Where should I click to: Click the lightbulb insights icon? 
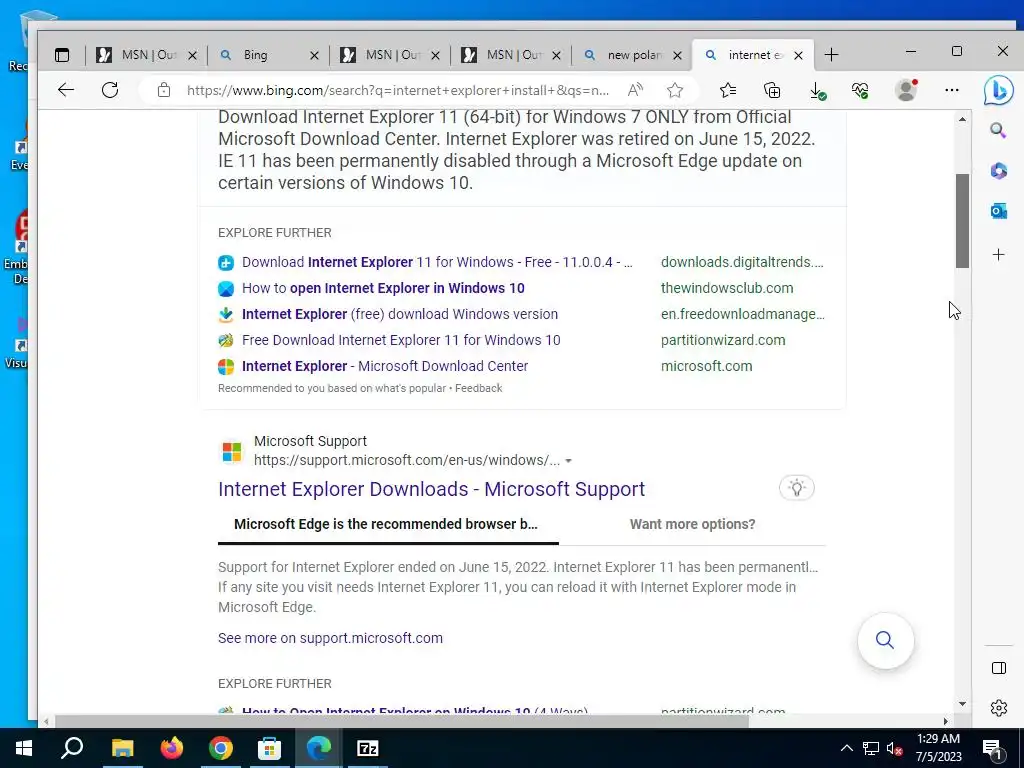click(796, 488)
